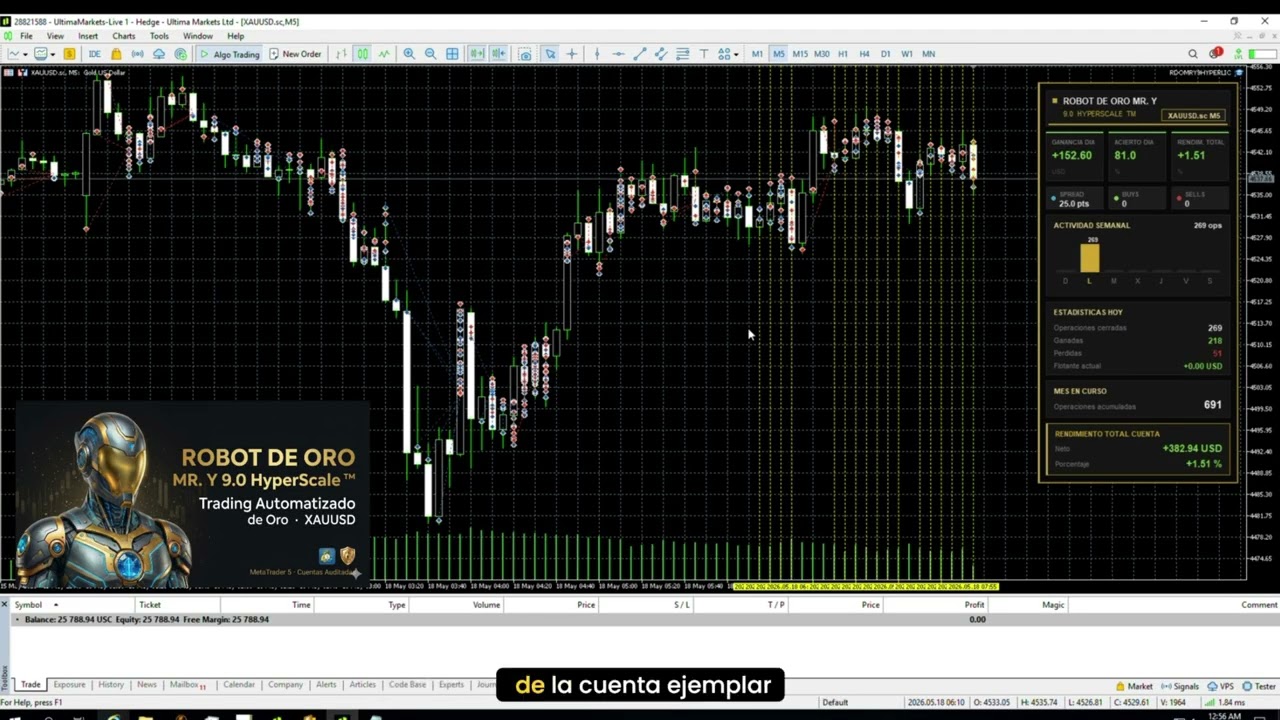The height and width of the screenshot is (720, 1280).
Task: Select the equidistant channel tool
Action: (661, 54)
